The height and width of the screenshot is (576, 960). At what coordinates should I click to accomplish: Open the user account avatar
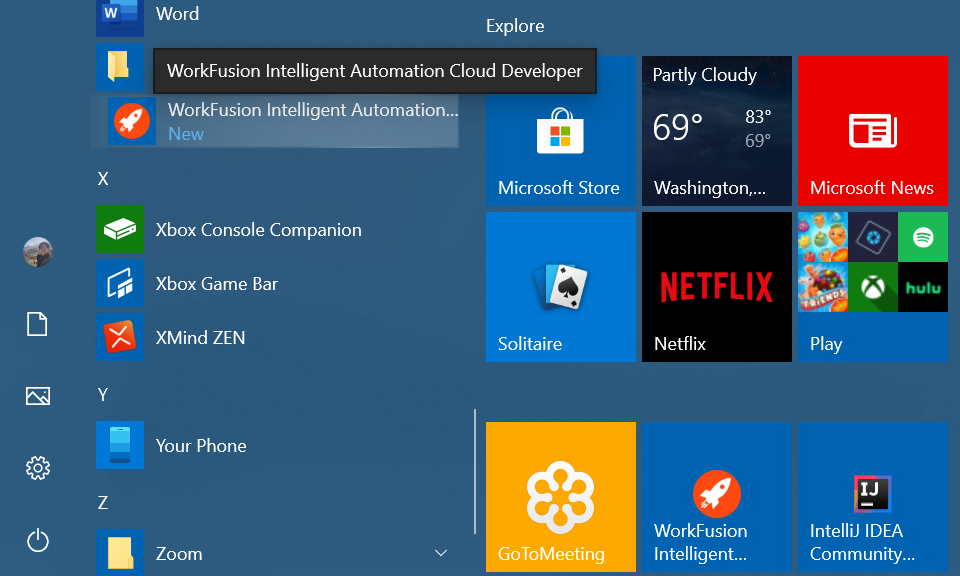[38, 252]
